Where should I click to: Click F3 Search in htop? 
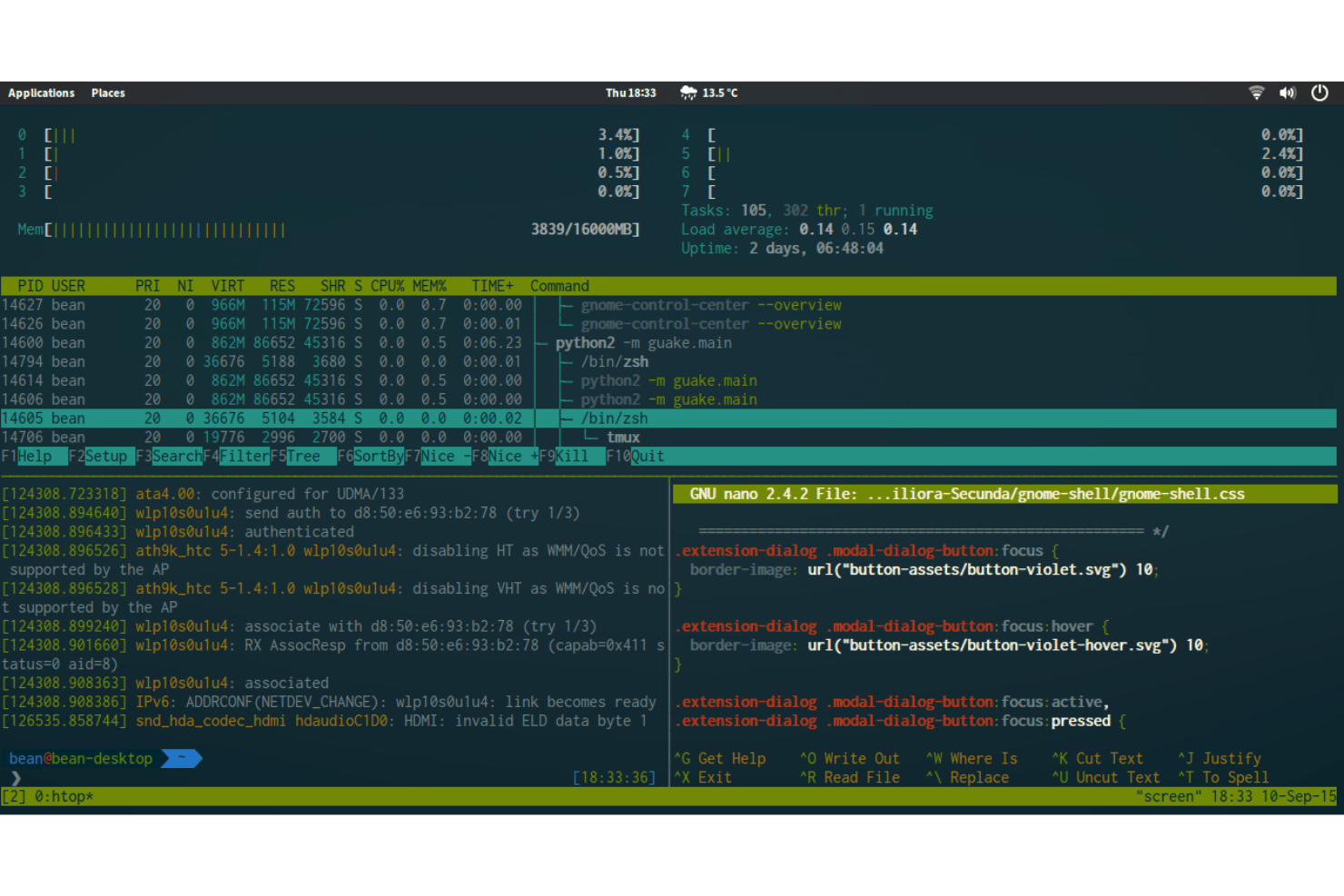pyautogui.click(x=169, y=457)
